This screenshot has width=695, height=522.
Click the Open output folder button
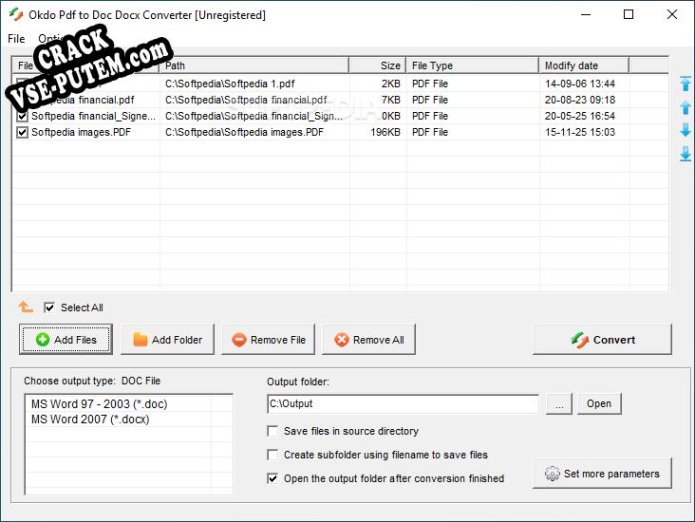point(599,404)
